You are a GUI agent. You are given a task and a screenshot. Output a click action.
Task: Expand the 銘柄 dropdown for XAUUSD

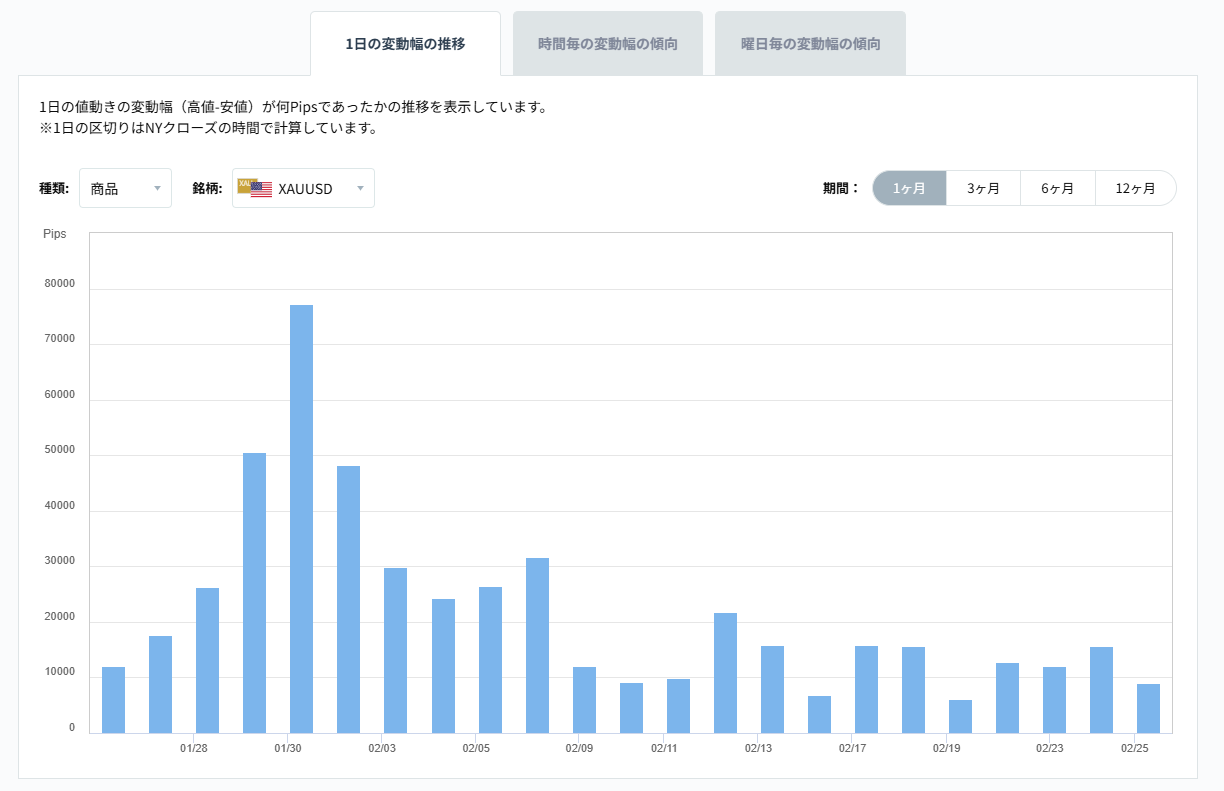click(x=303, y=188)
